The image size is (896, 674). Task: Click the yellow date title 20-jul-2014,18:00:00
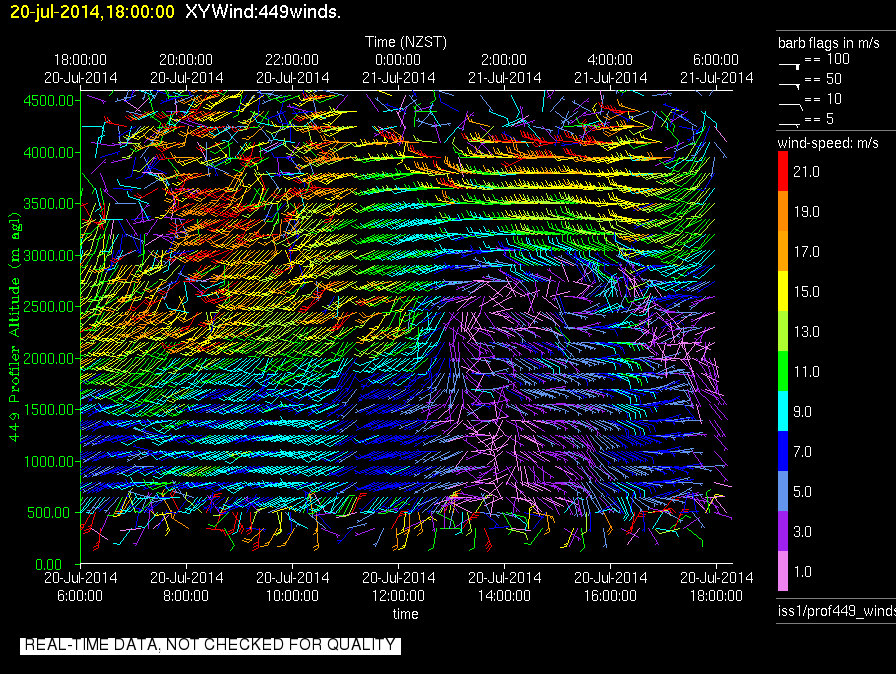[x=93, y=11]
